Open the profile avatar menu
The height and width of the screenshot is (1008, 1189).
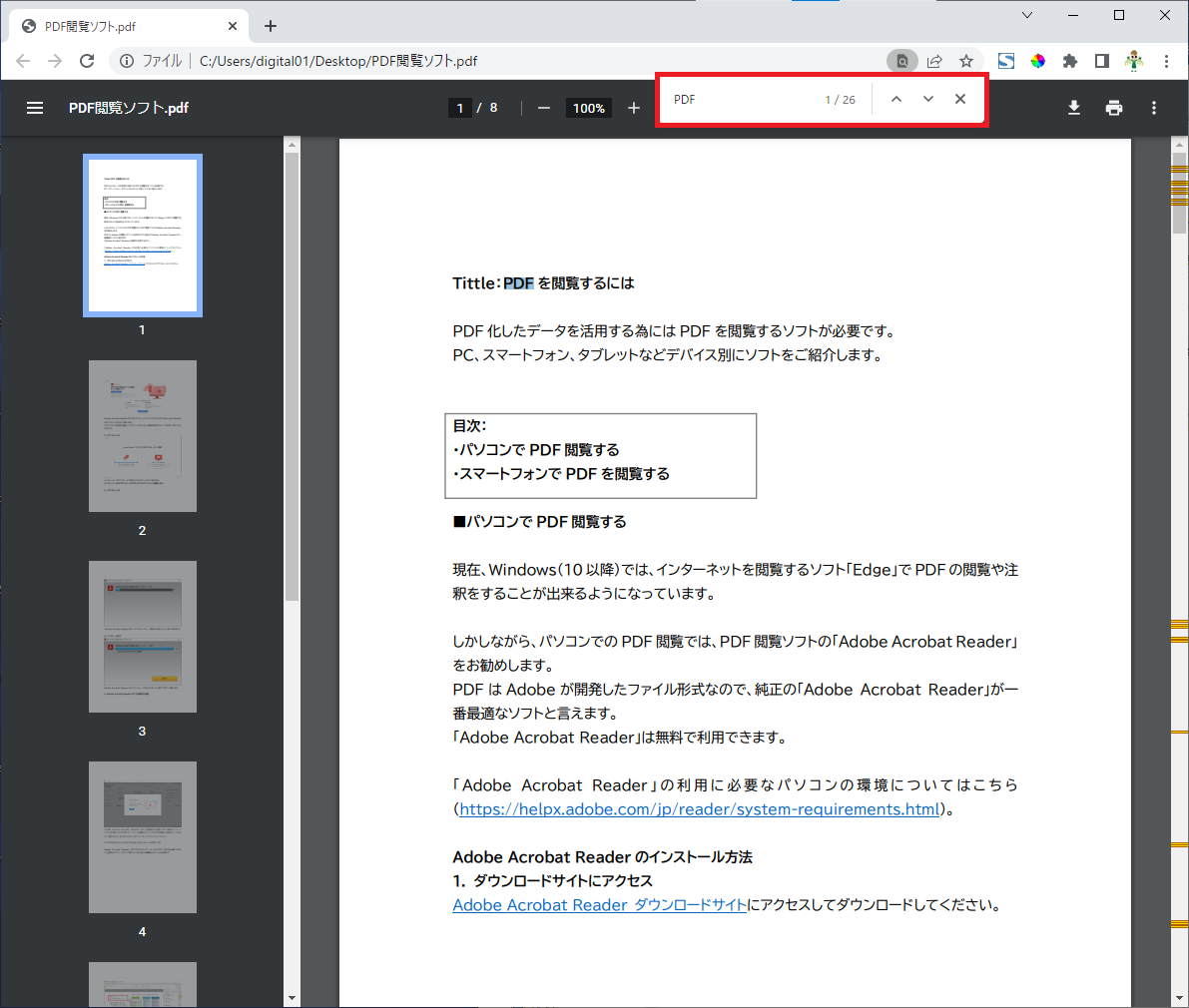1134,62
